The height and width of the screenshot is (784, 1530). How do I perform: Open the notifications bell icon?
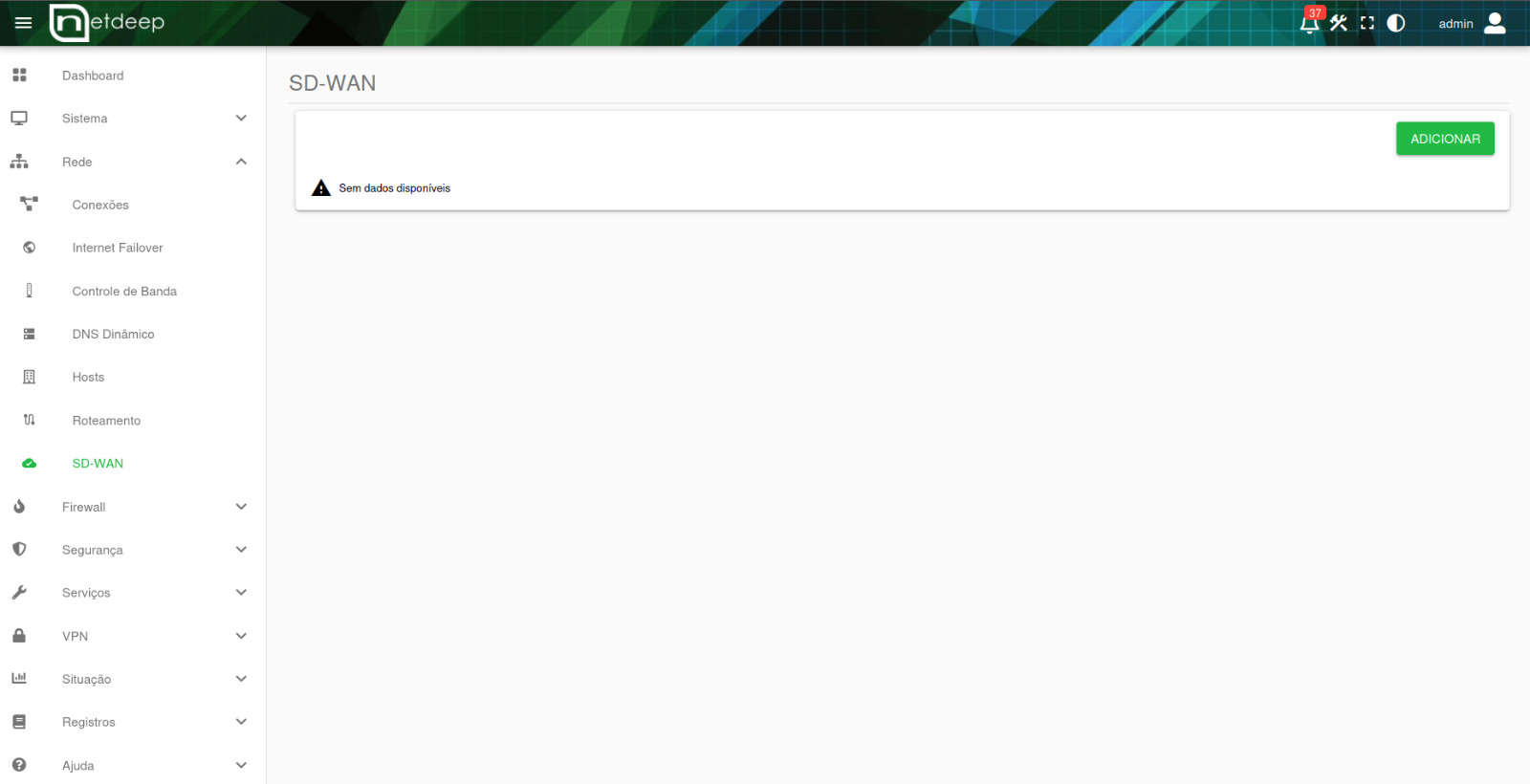point(1309,23)
